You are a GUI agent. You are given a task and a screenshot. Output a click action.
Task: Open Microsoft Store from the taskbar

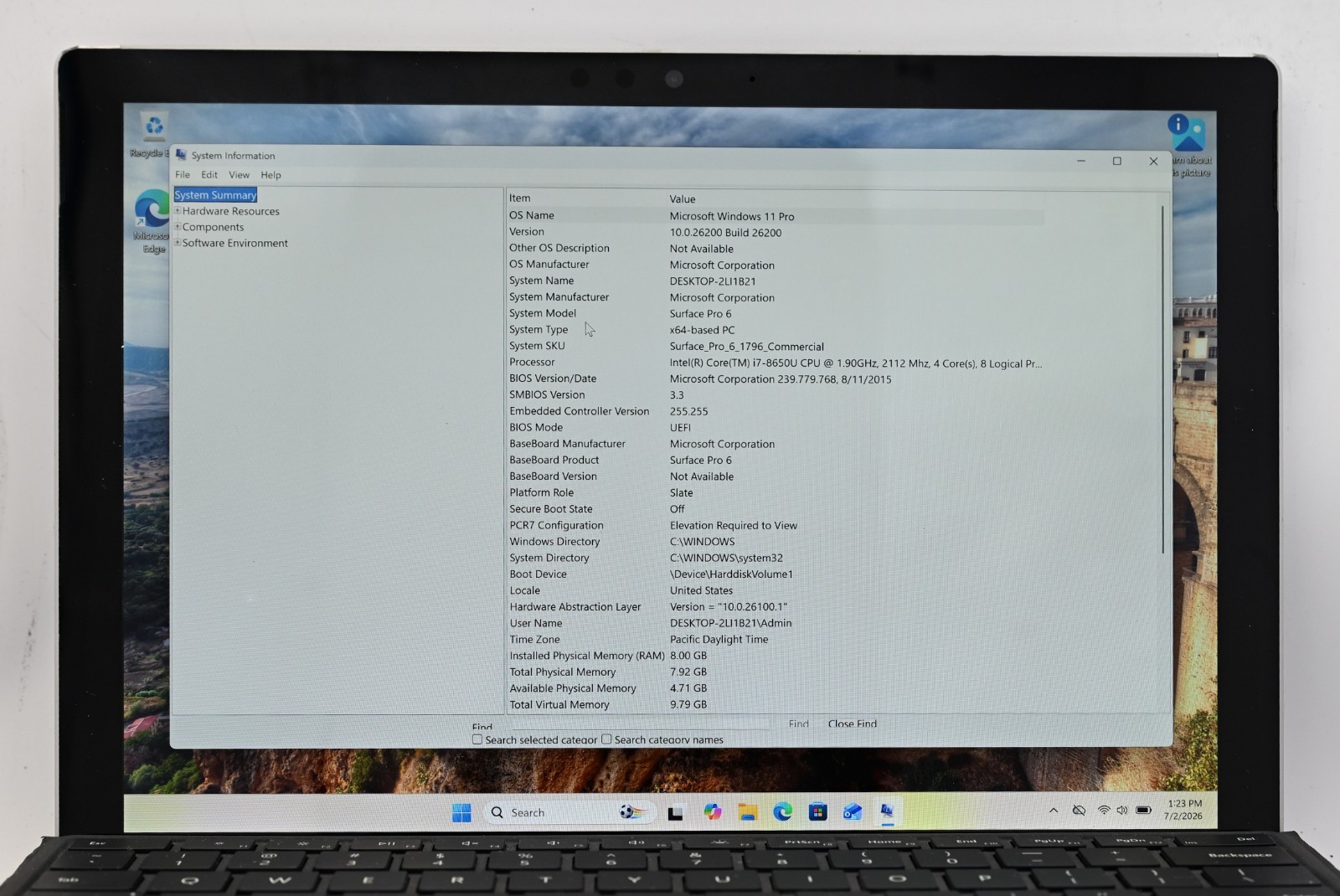pos(818,811)
